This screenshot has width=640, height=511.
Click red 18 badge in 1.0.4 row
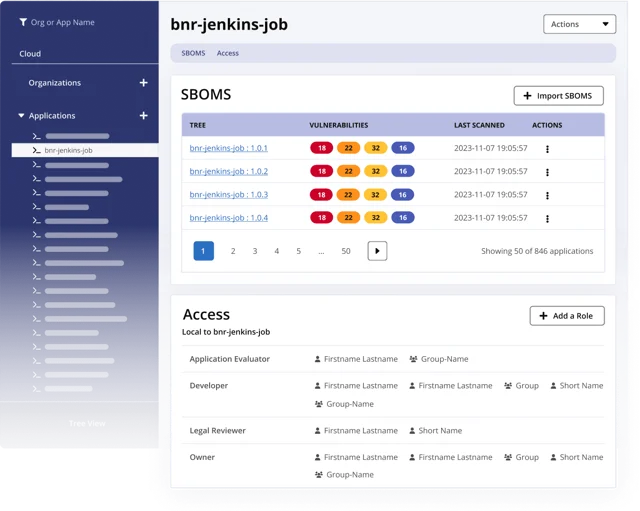click(322, 218)
